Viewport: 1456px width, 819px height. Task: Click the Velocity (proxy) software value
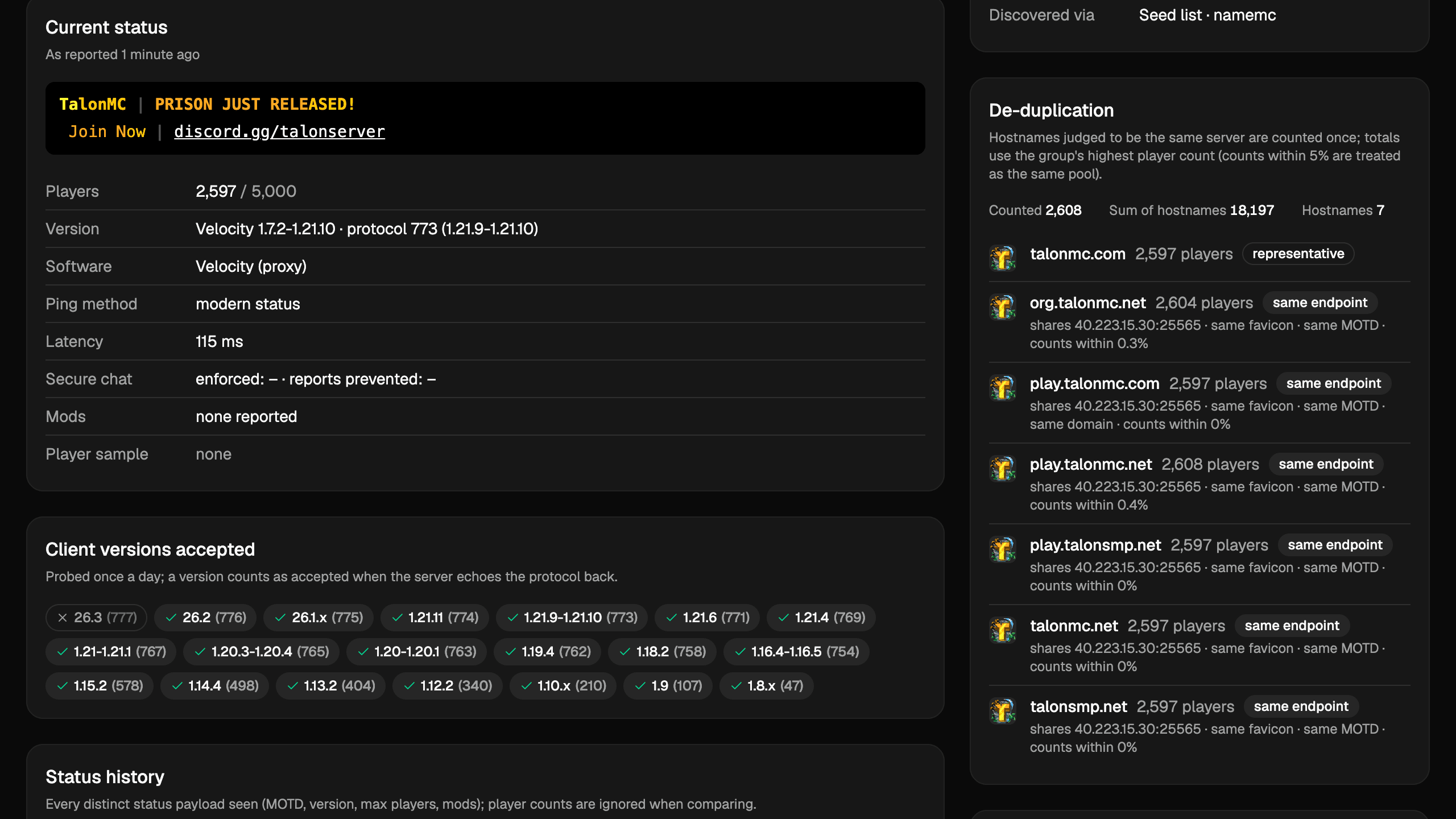click(251, 266)
